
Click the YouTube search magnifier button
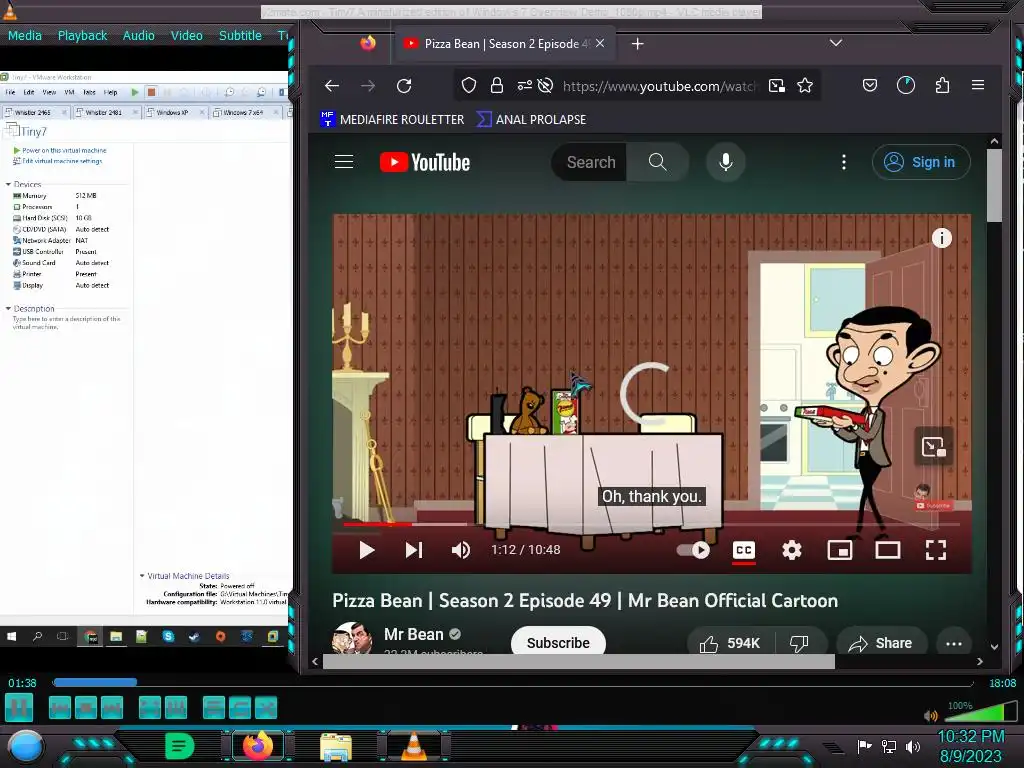coord(658,162)
